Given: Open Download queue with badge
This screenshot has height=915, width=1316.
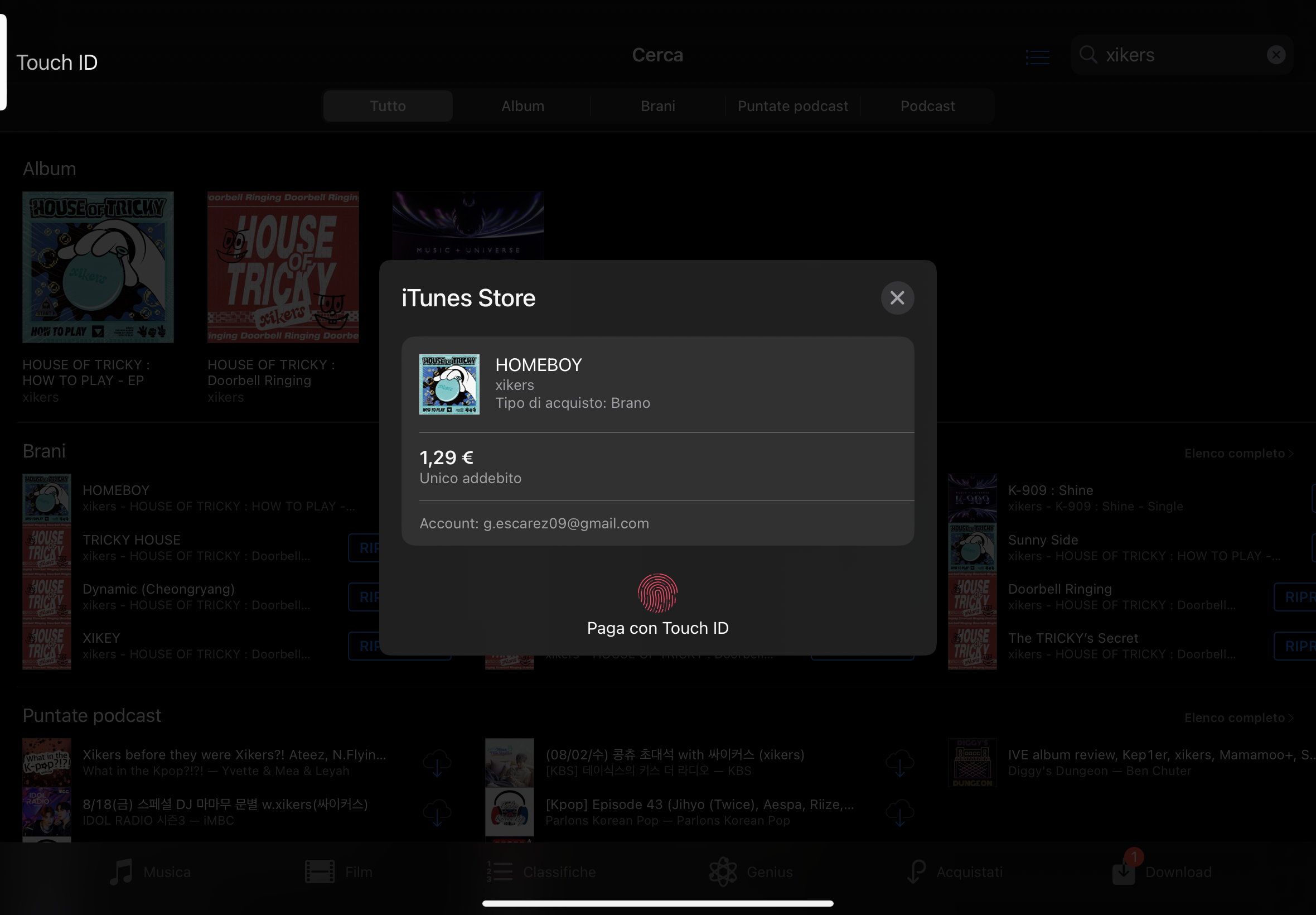Looking at the screenshot, I should tap(1162, 871).
